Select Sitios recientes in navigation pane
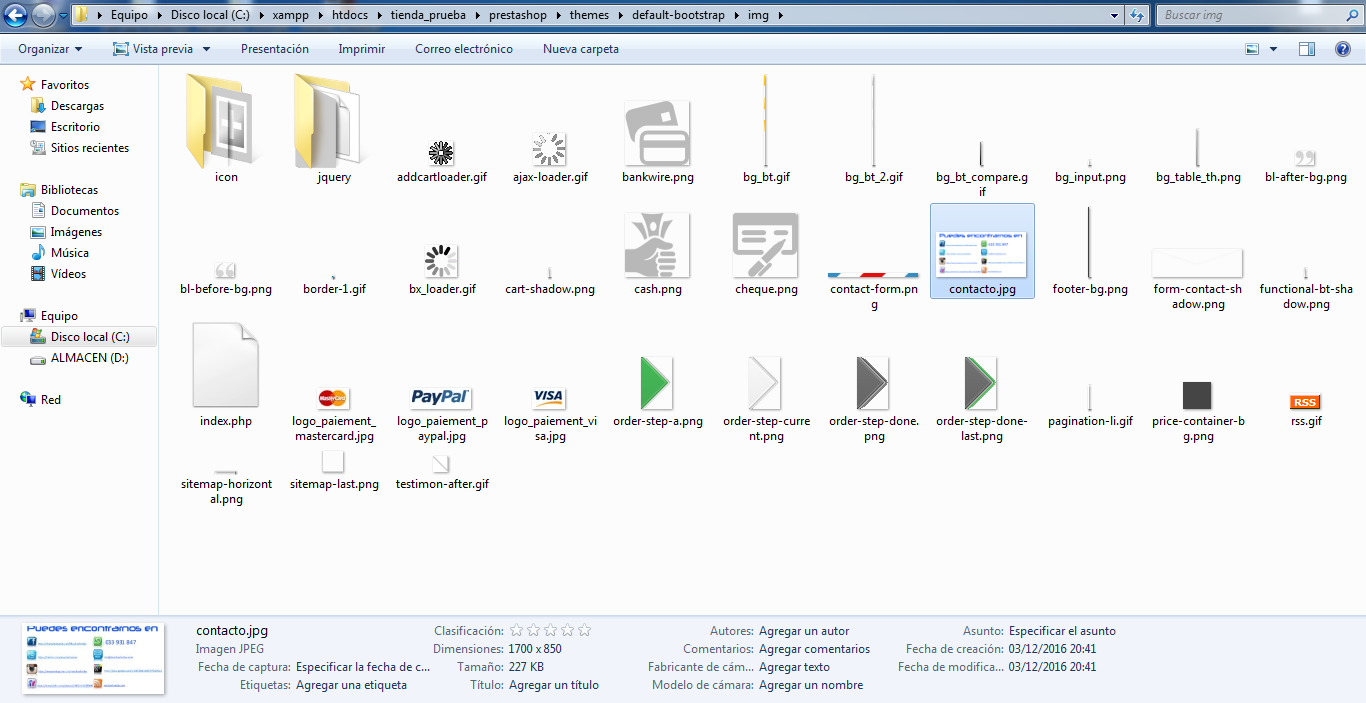The image size is (1366, 703). (x=90, y=148)
